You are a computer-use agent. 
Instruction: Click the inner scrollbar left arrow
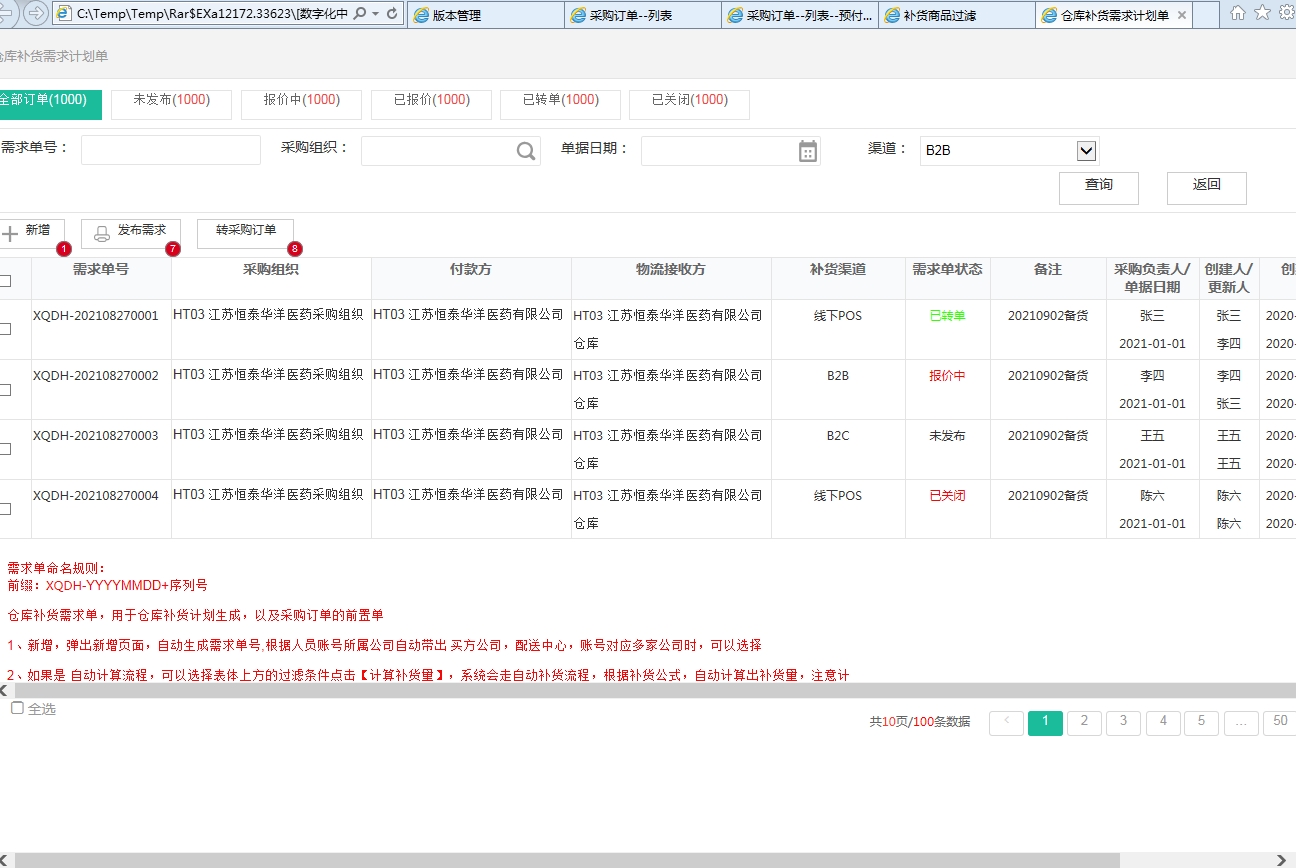point(5,691)
